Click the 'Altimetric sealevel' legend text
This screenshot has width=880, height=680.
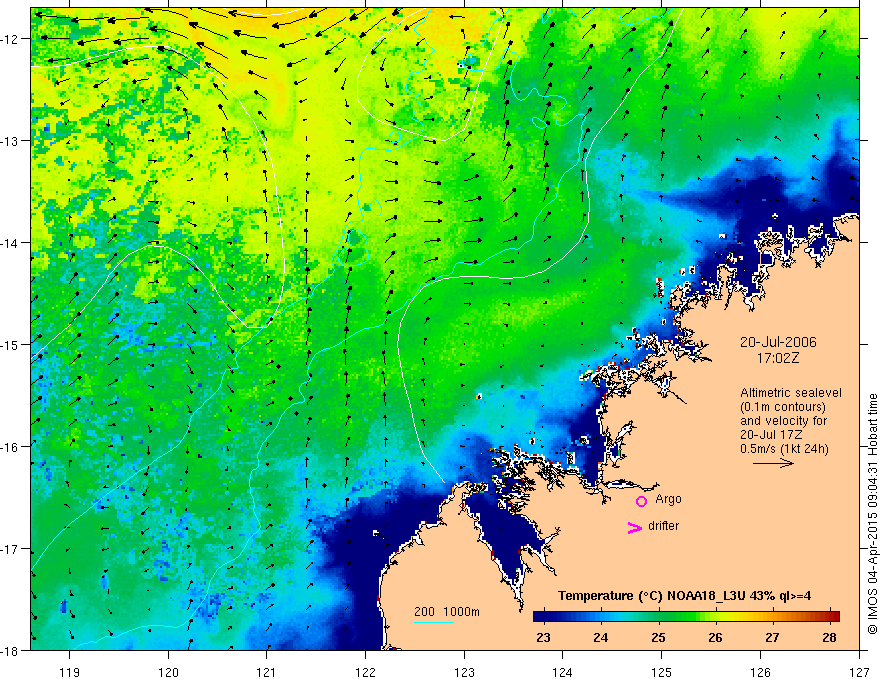click(791, 393)
